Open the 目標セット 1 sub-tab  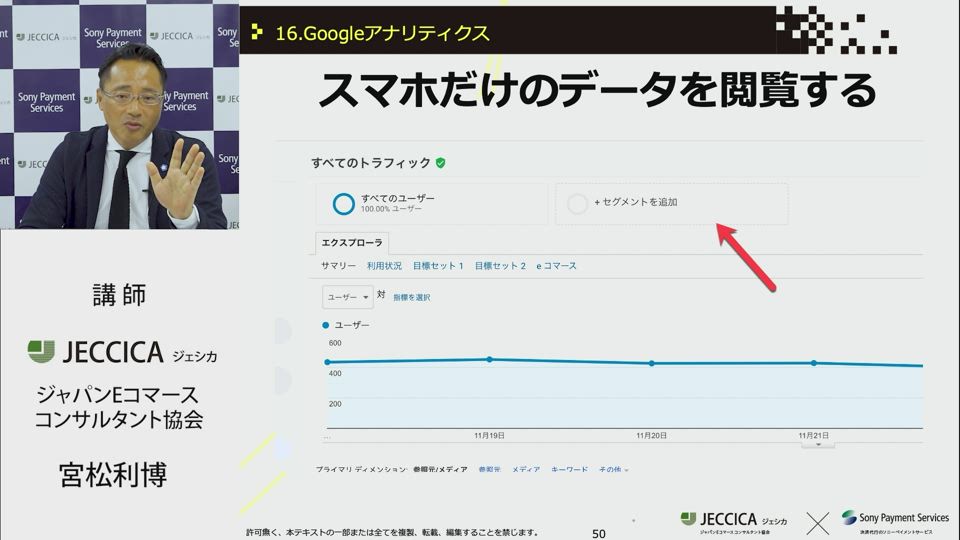(438, 266)
